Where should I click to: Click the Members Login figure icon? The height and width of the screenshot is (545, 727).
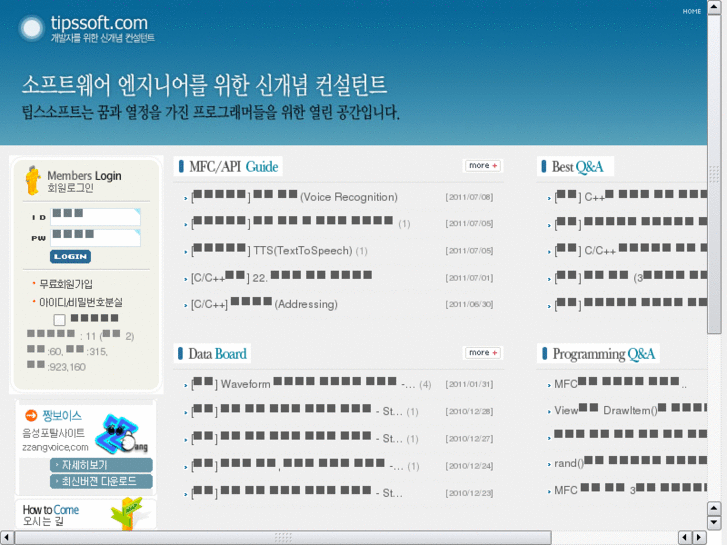click(x=32, y=180)
